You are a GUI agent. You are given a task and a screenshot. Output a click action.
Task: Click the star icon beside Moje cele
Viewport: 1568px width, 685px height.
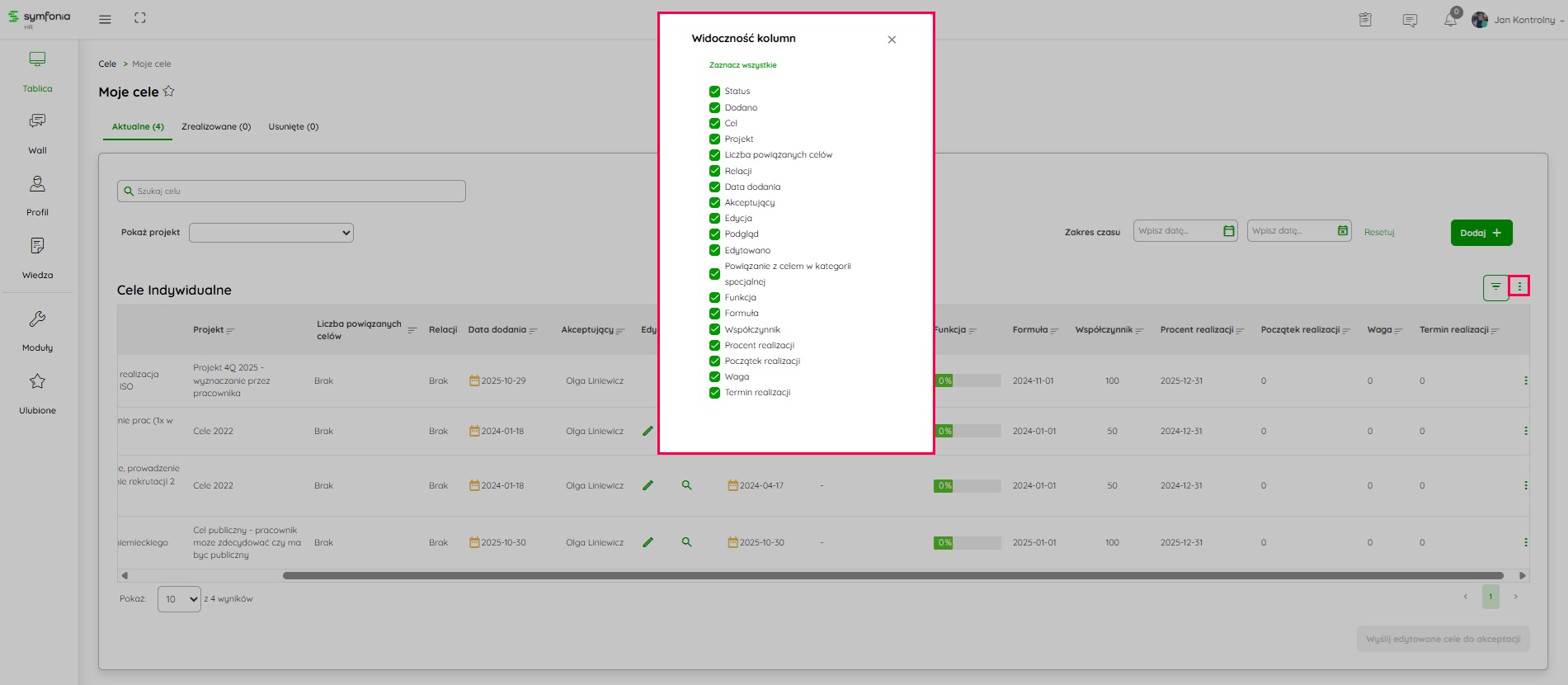click(169, 92)
